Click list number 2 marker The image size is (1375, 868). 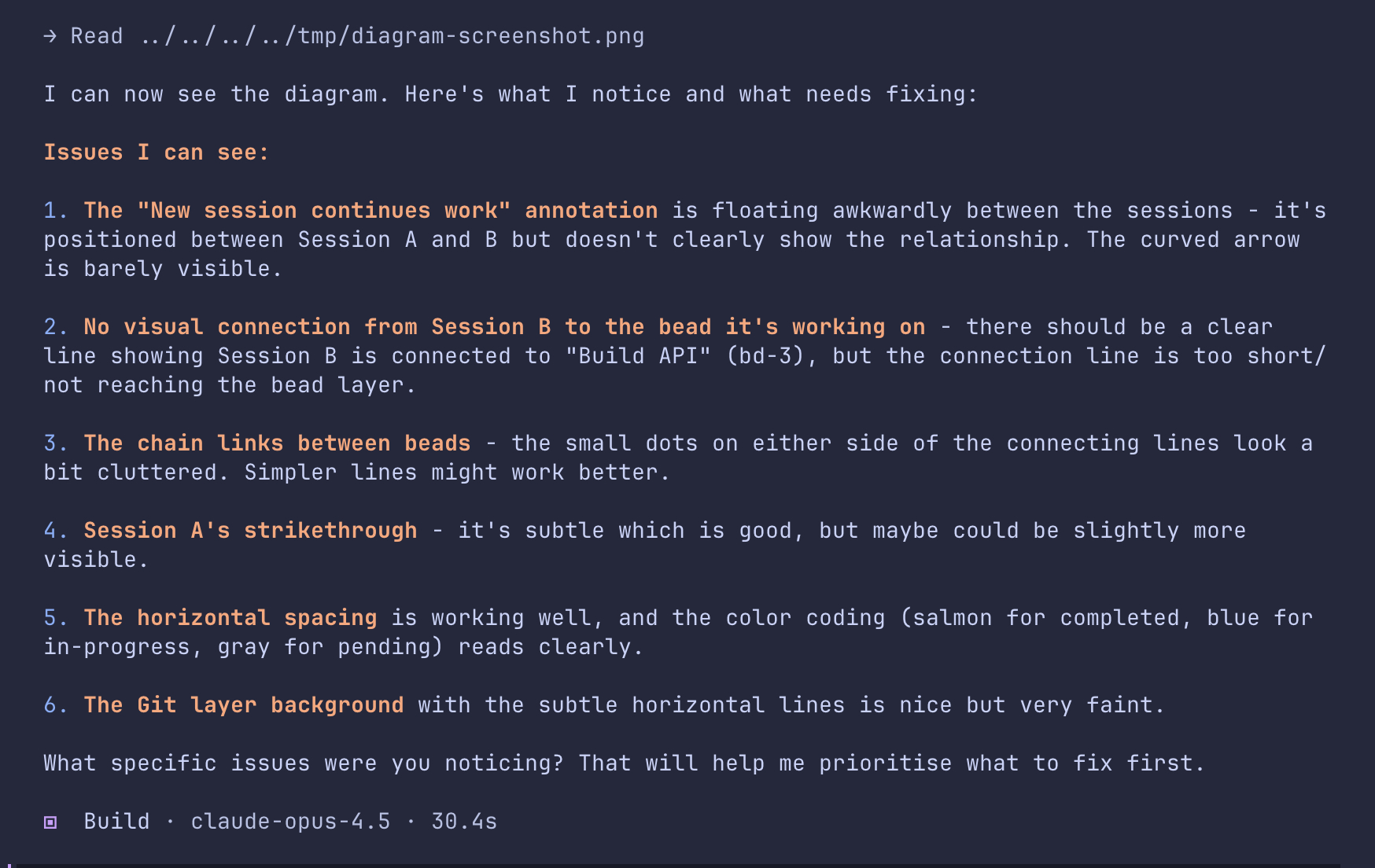56,327
